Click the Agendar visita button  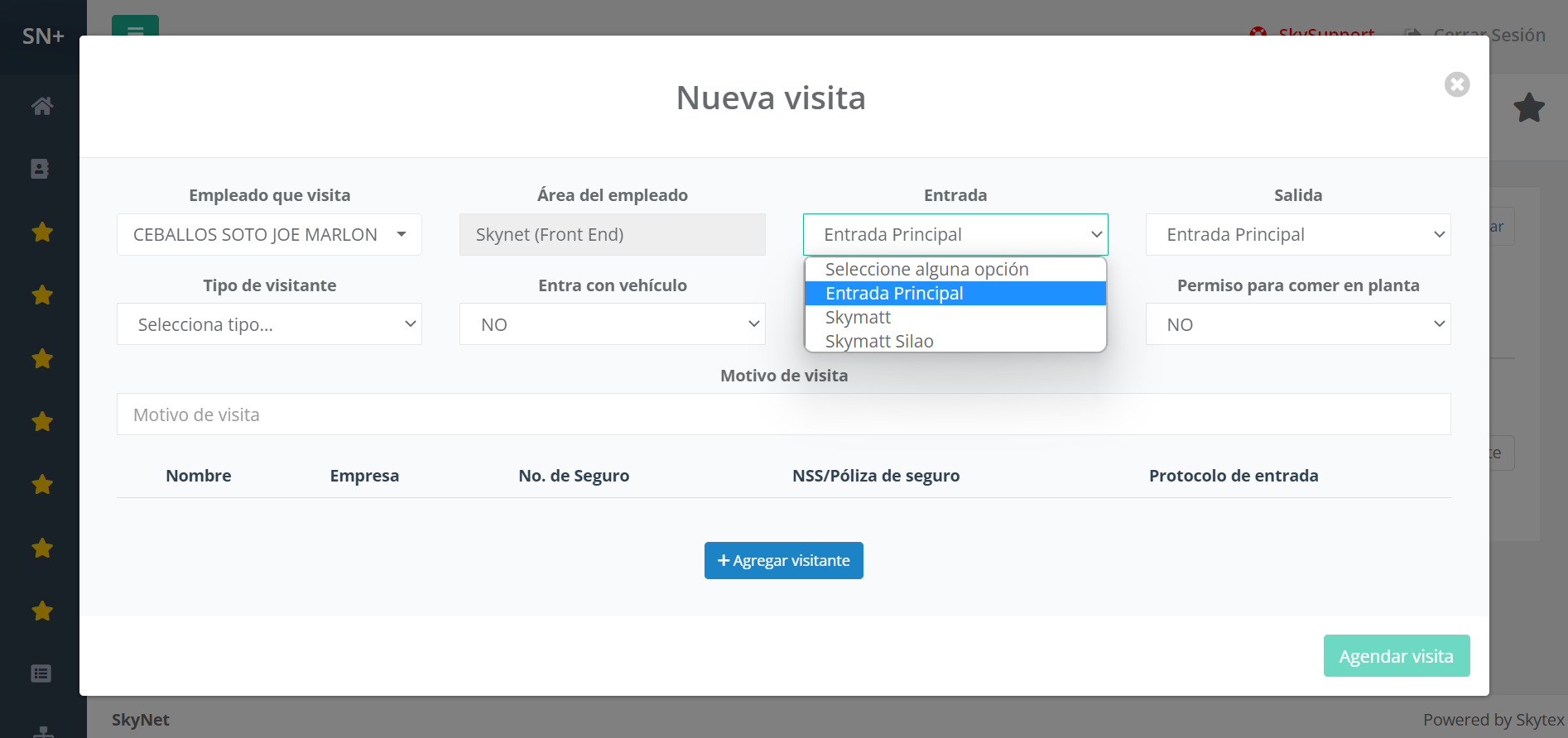[1397, 656]
